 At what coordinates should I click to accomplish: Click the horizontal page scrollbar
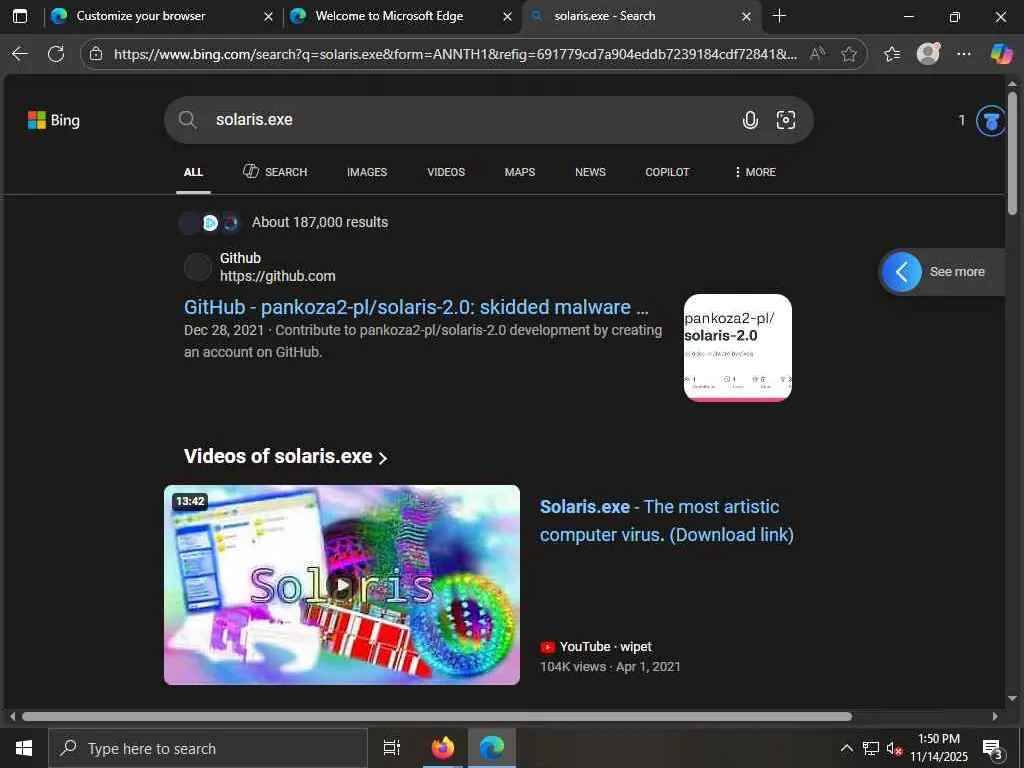click(x=437, y=716)
